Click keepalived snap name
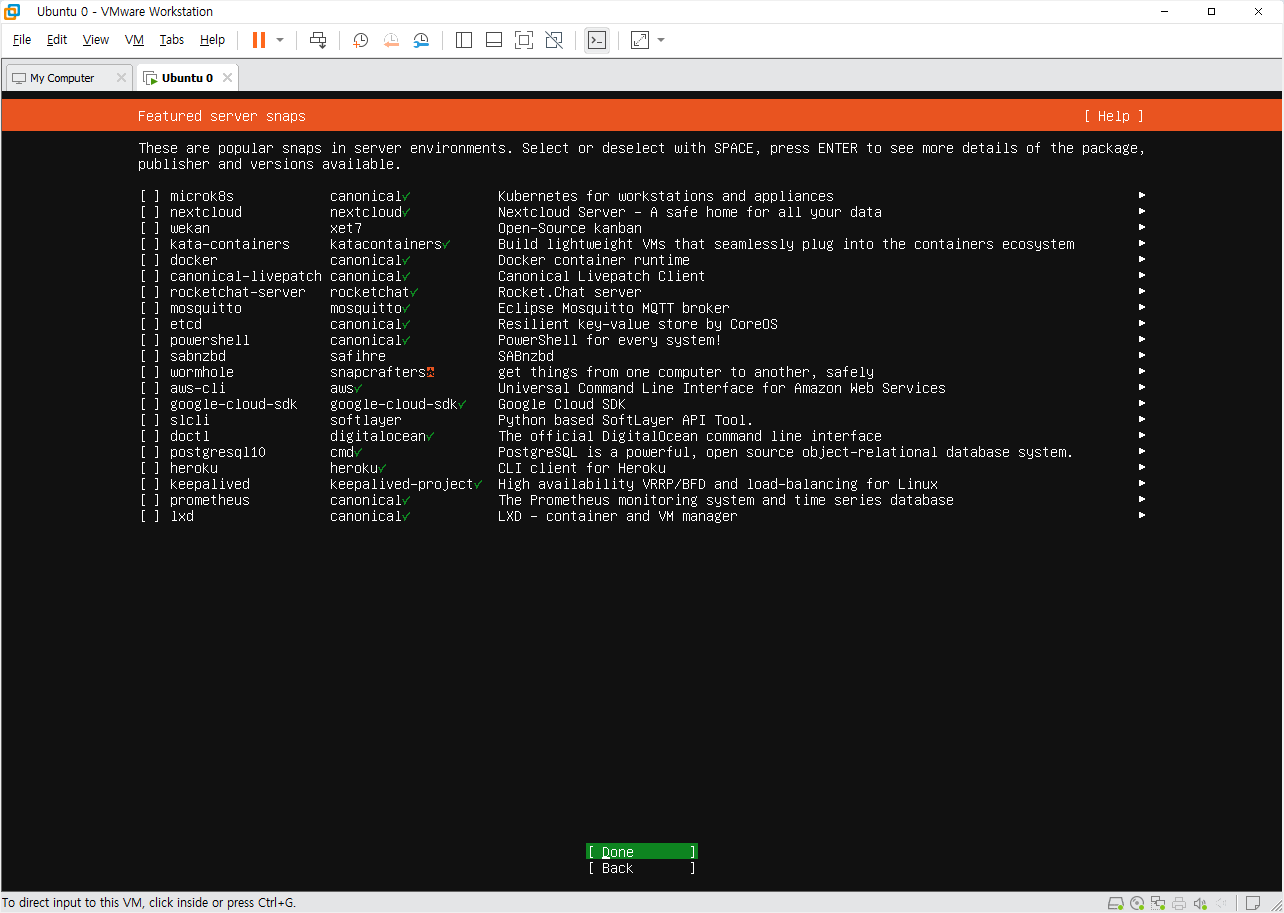This screenshot has height=913, width=1284. tap(210, 484)
